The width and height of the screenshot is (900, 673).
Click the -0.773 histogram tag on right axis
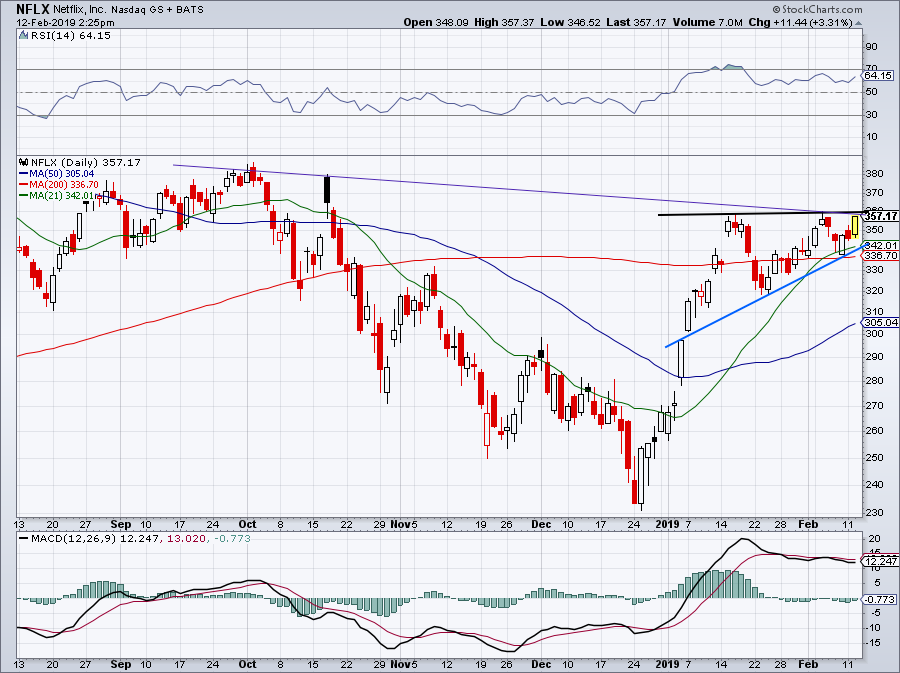tap(879, 600)
